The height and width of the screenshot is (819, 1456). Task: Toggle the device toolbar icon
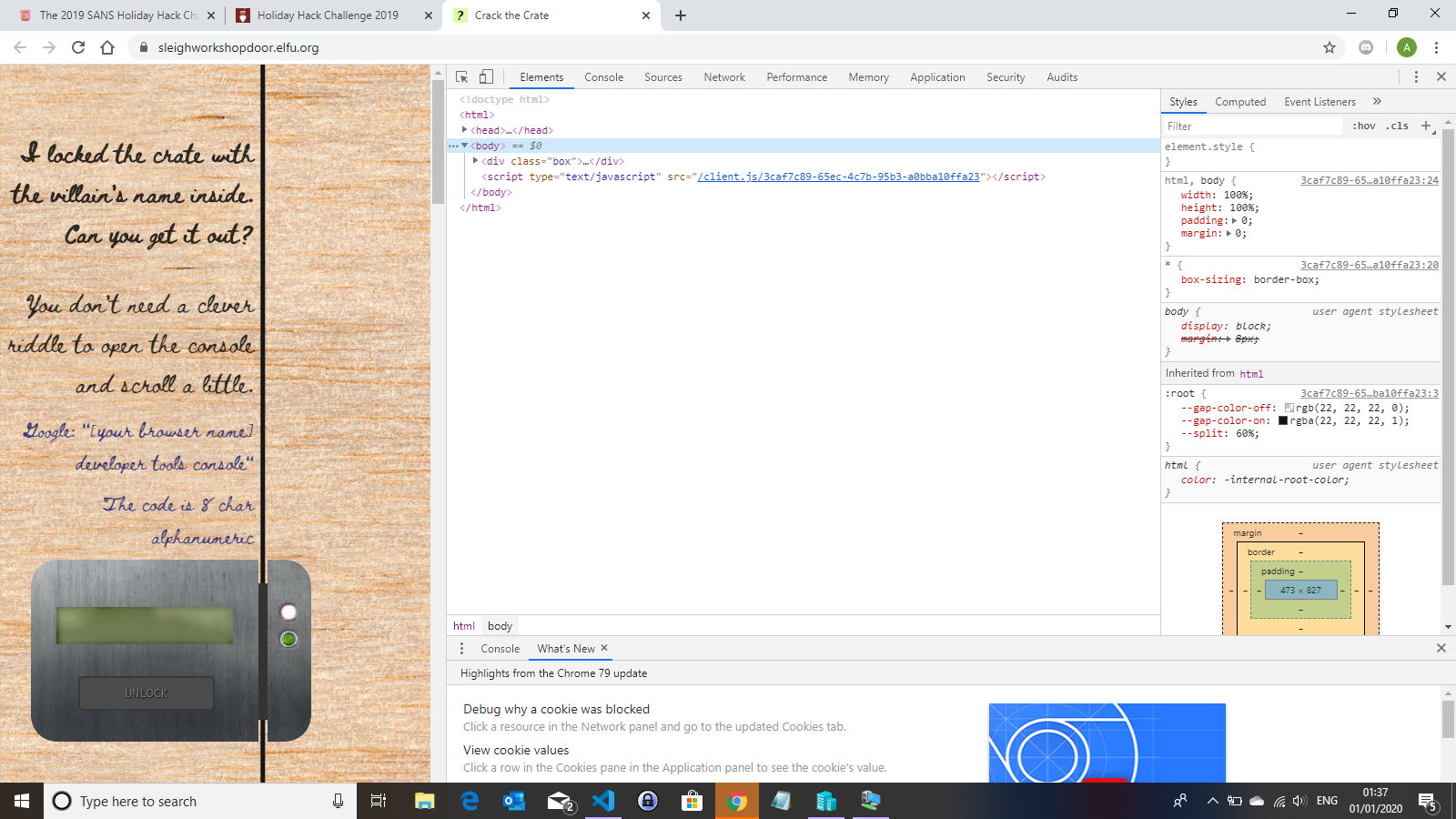pyautogui.click(x=487, y=77)
